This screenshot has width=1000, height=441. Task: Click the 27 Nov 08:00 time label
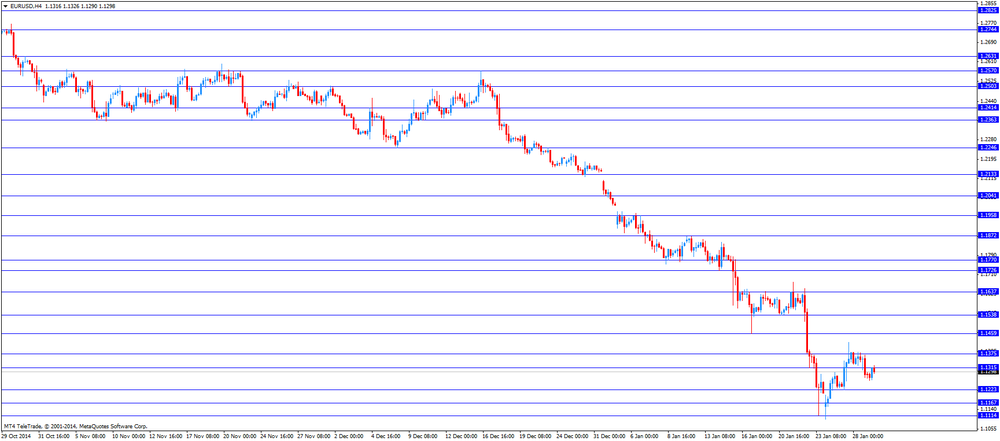coord(313,437)
